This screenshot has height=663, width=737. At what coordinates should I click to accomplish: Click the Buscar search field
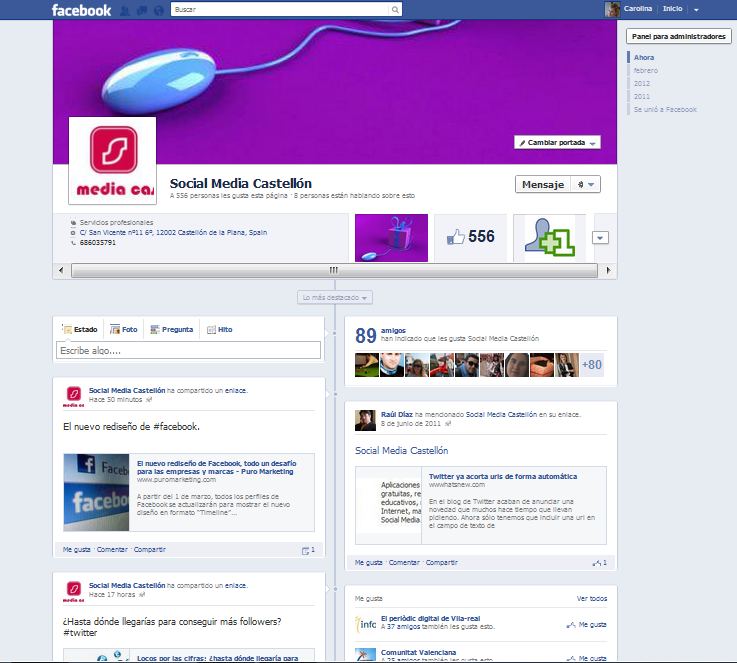[280, 9]
